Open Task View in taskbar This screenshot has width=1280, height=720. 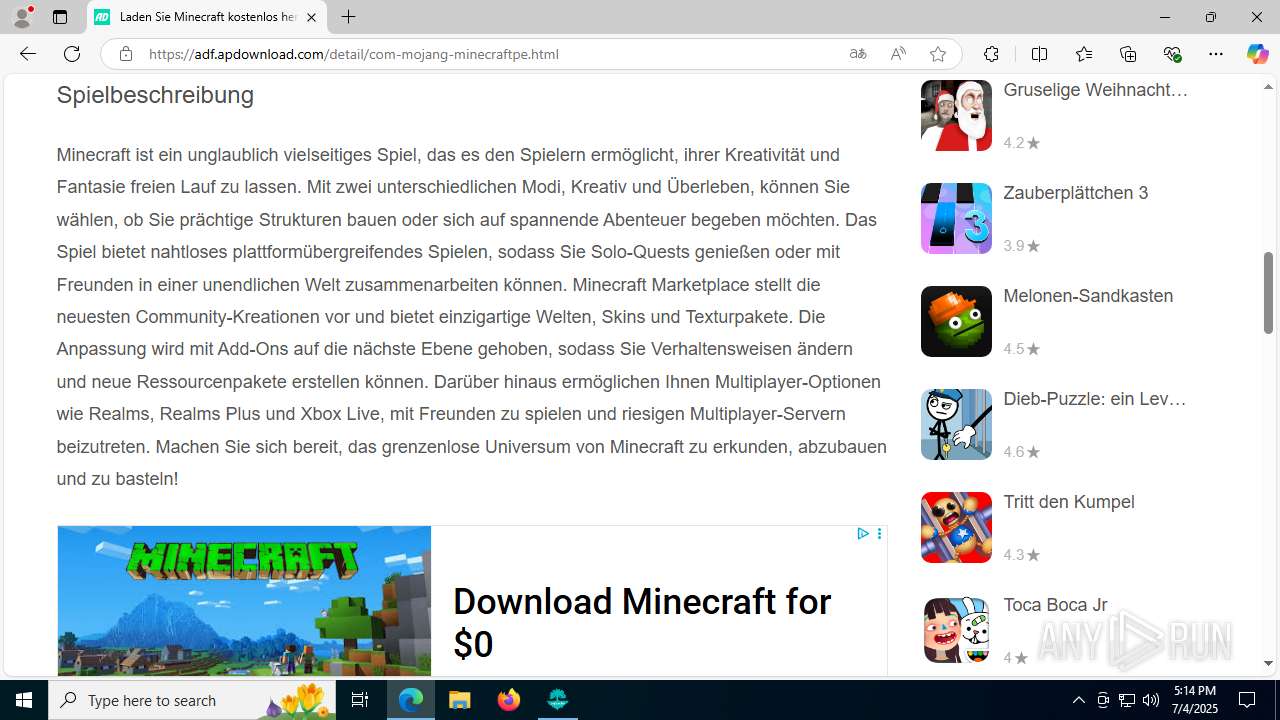pos(360,700)
